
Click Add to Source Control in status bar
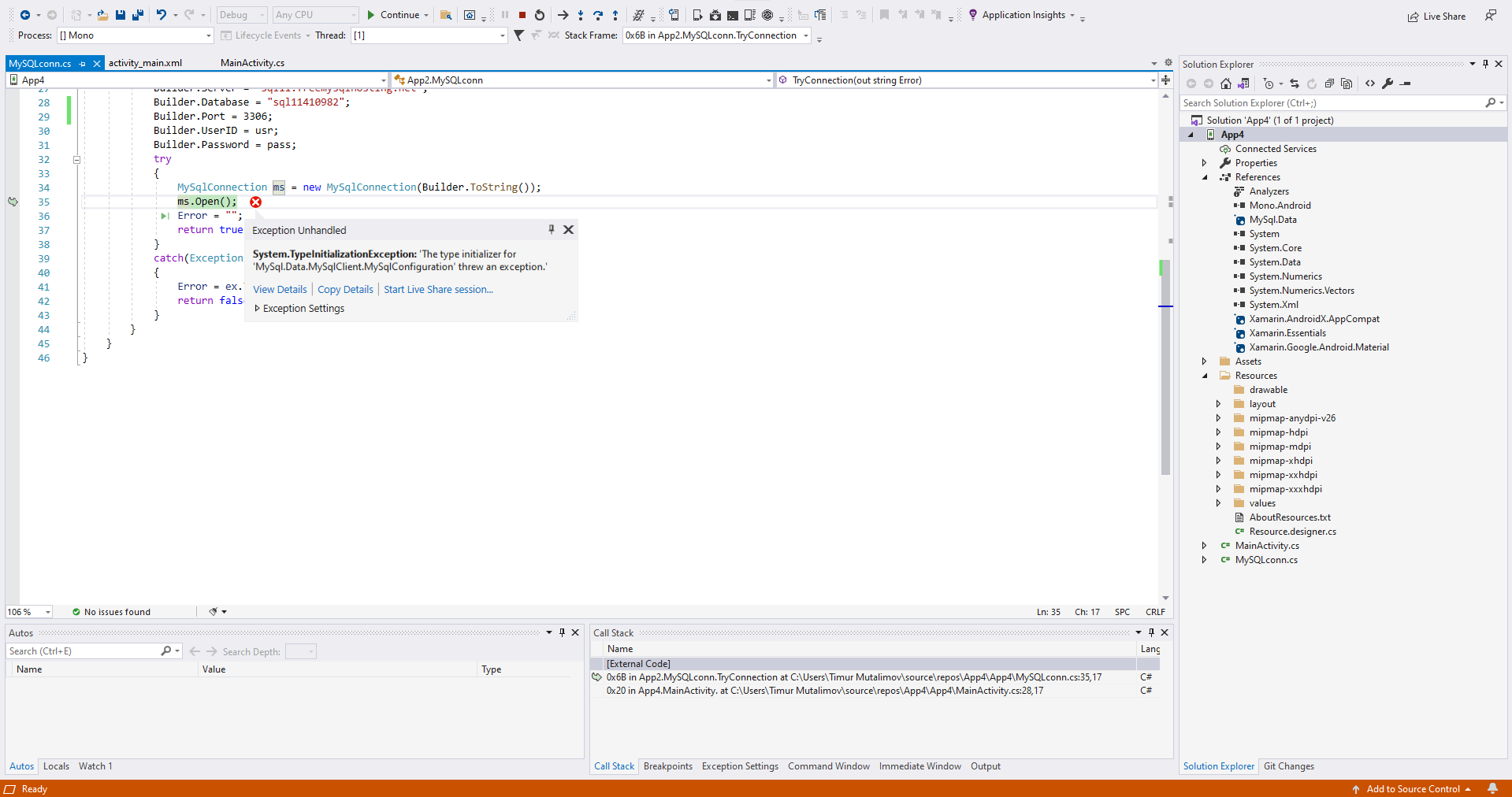(x=1411, y=789)
